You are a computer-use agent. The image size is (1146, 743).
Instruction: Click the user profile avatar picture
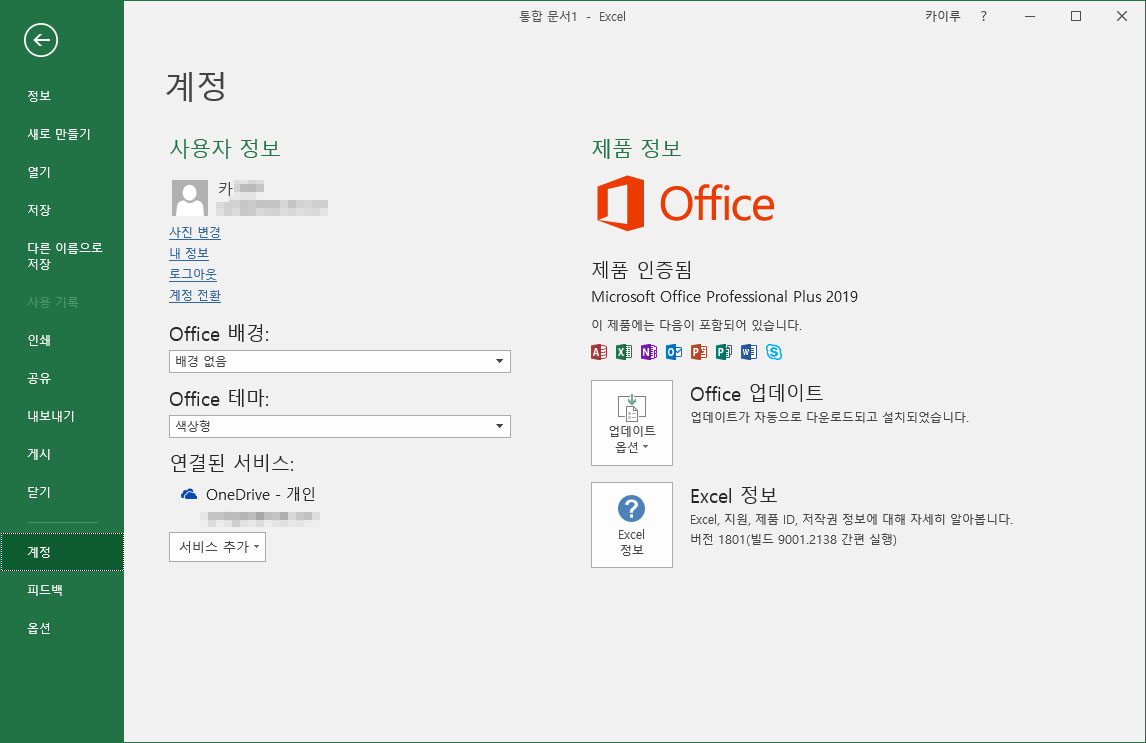(190, 198)
